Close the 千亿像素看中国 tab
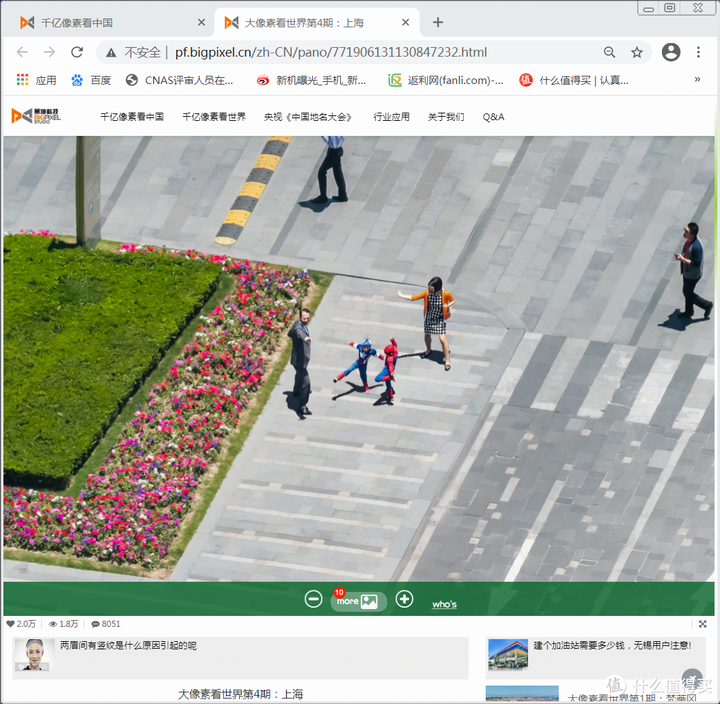Image resolution: width=720 pixels, height=704 pixels. [201, 22]
